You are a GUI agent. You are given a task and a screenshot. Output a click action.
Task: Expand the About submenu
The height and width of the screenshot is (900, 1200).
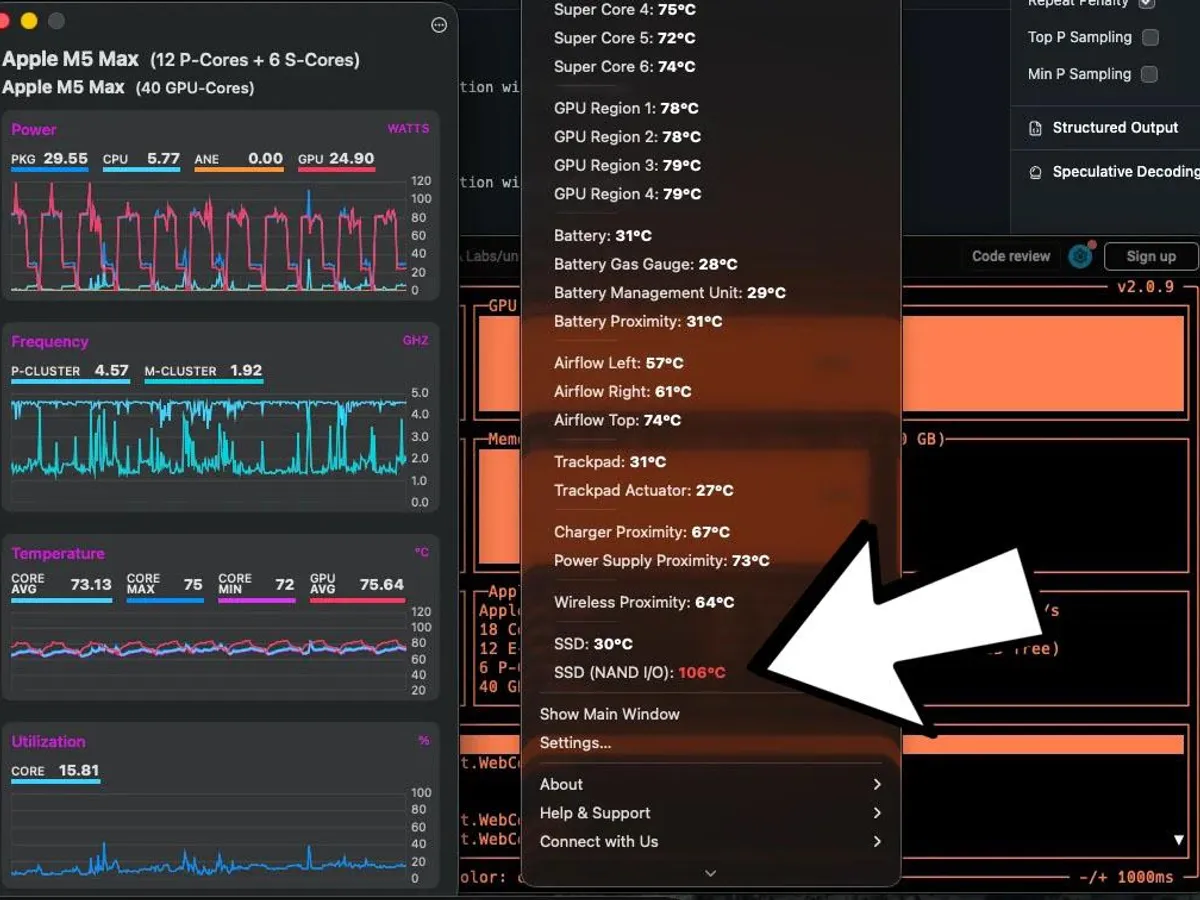tap(711, 784)
